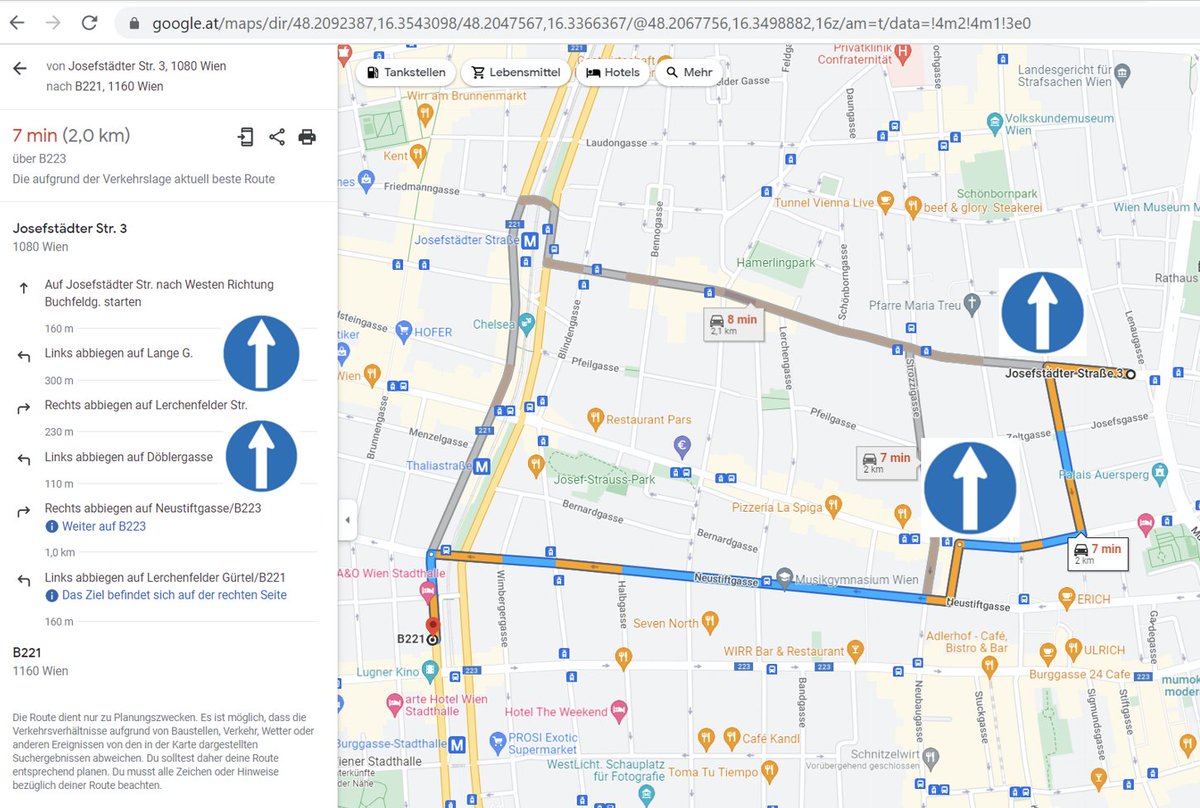
Task: Click the Seven North restaurant marker
Action: tap(710, 623)
